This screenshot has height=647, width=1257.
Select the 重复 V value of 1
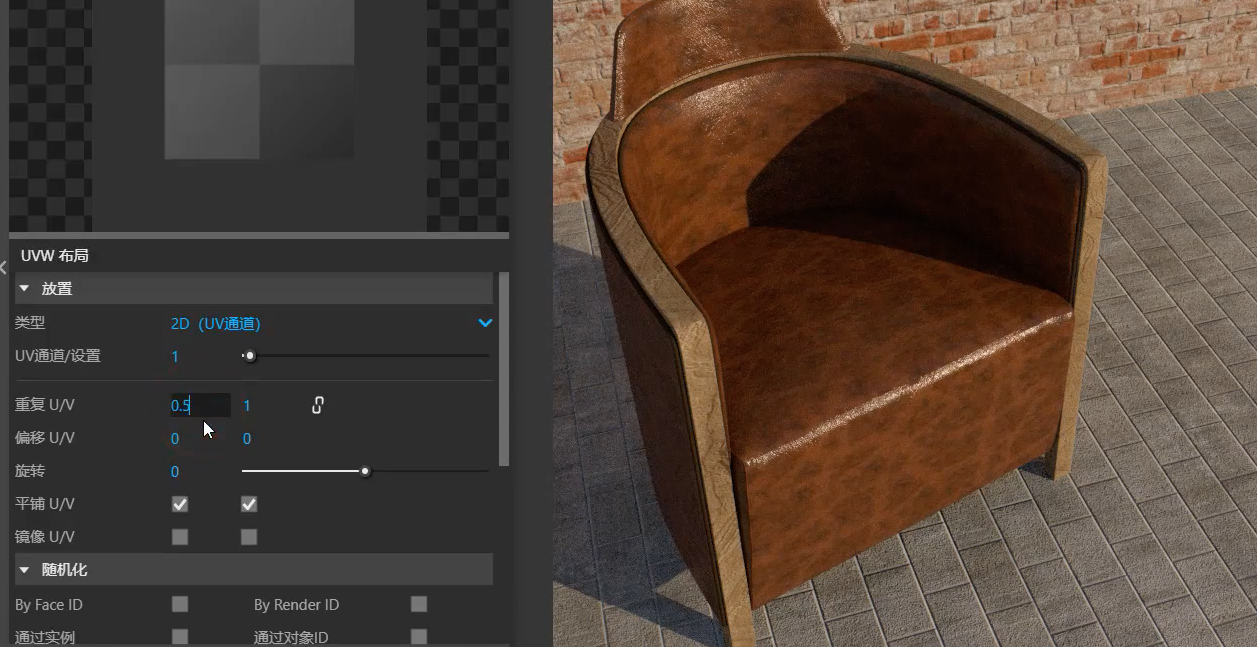coord(247,406)
